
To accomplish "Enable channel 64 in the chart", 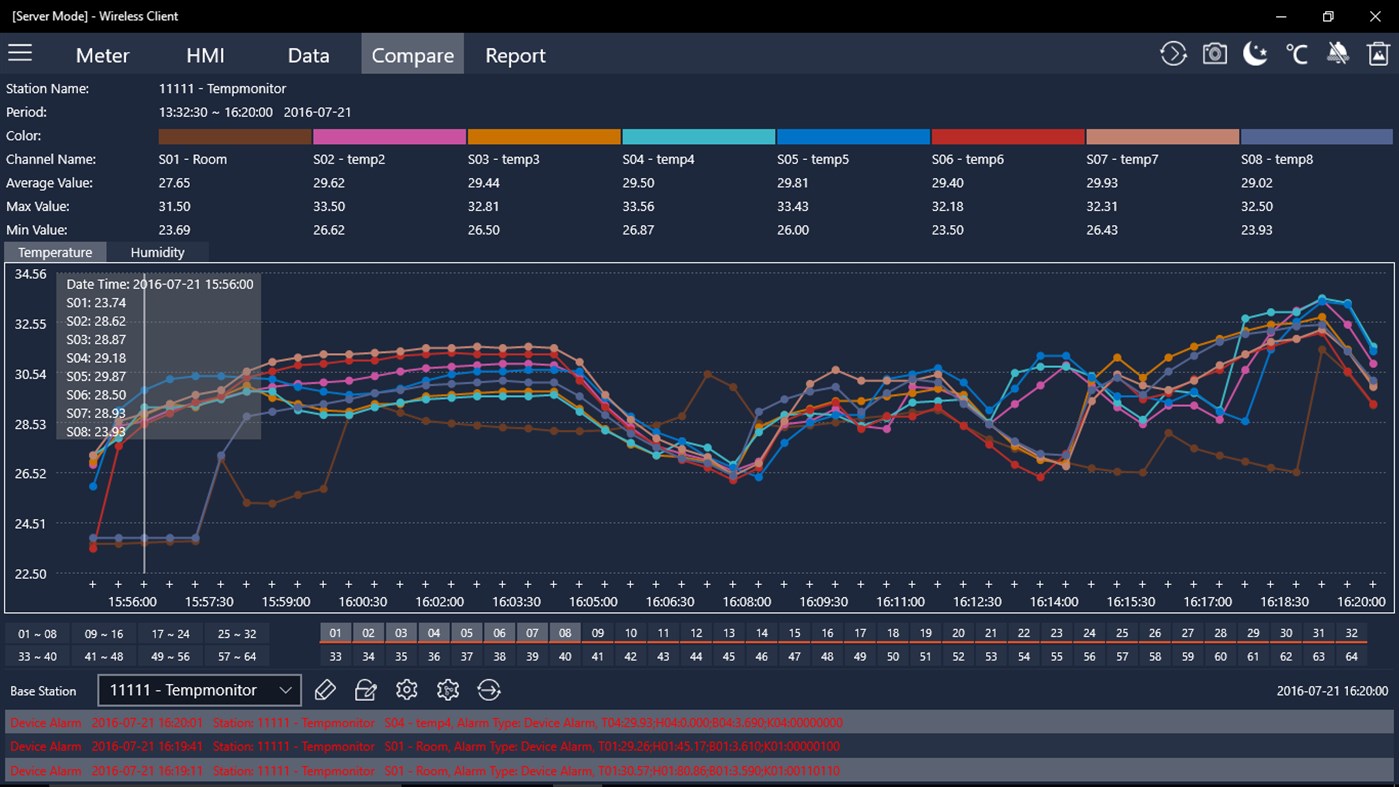I will [x=1352, y=656].
